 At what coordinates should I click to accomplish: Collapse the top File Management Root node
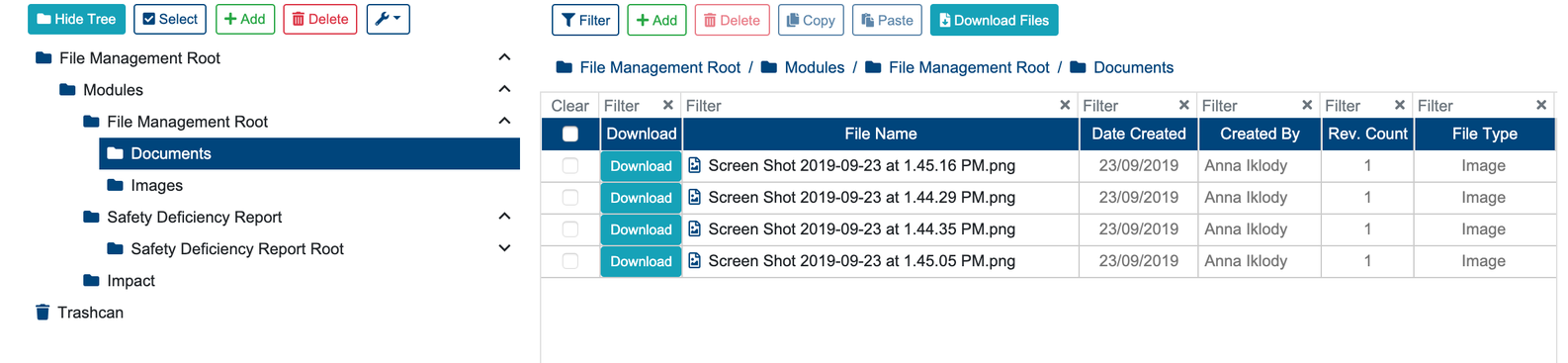[504, 57]
